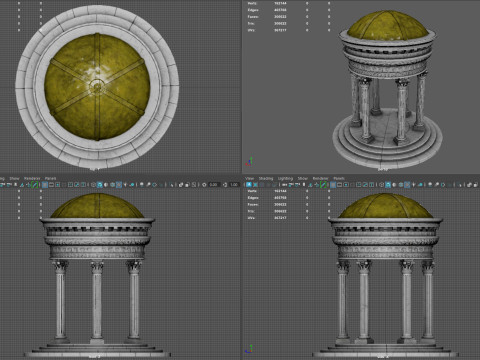Viewport: 480px width, 360px height.
Task: Click green Grease Pencil icon in lower-left panel
Action: point(35,184)
